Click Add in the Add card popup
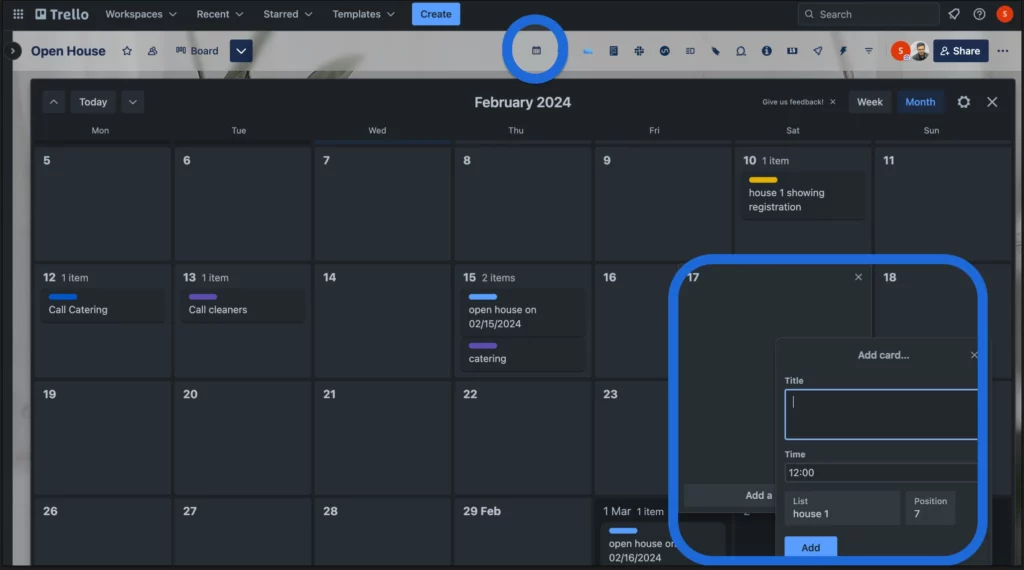The height and width of the screenshot is (570, 1024). pyautogui.click(x=810, y=547)
